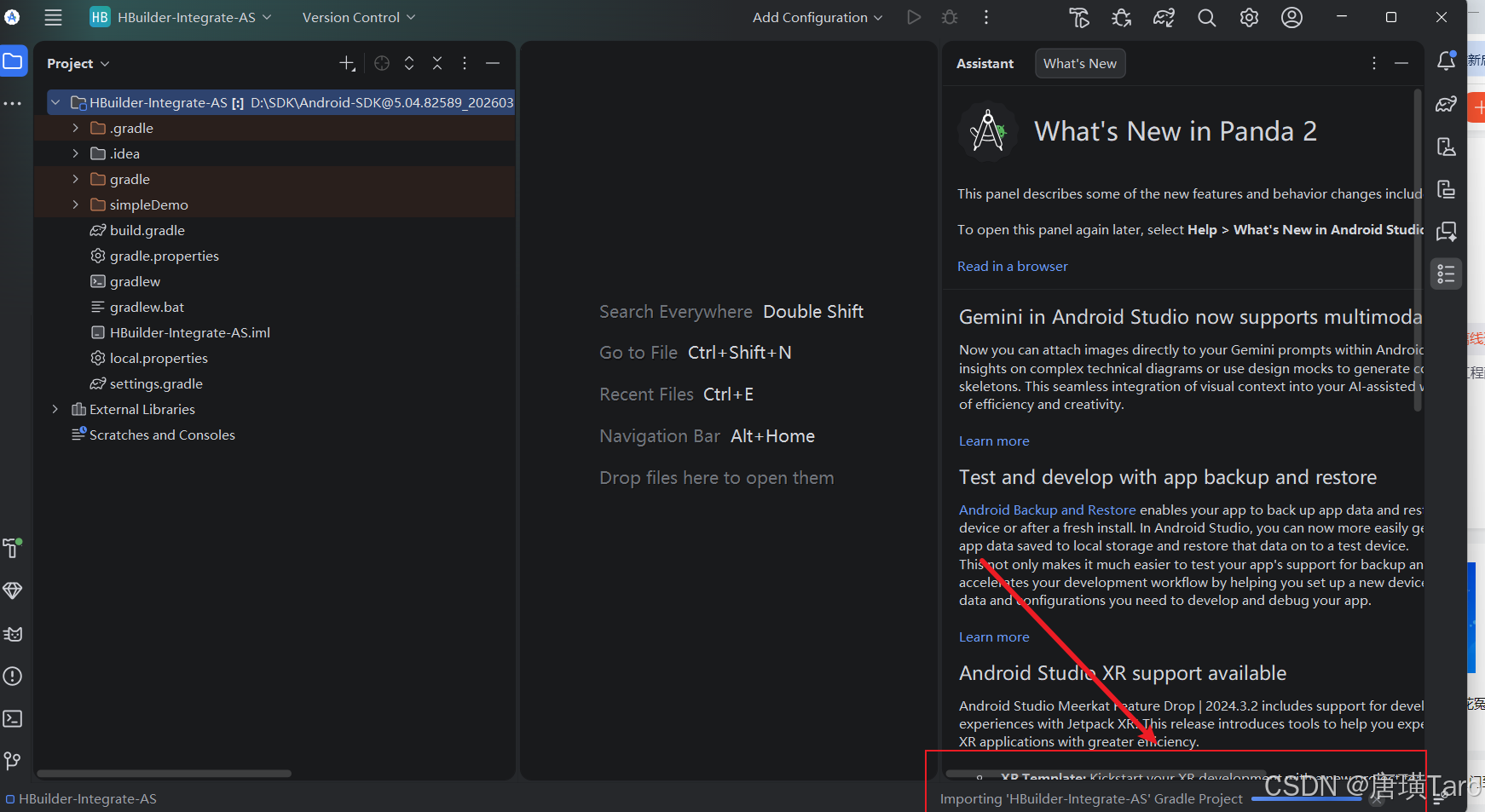
Task: Sync project with Gradle files icon
Action: pyautogui.click(x=1164, y=17)
